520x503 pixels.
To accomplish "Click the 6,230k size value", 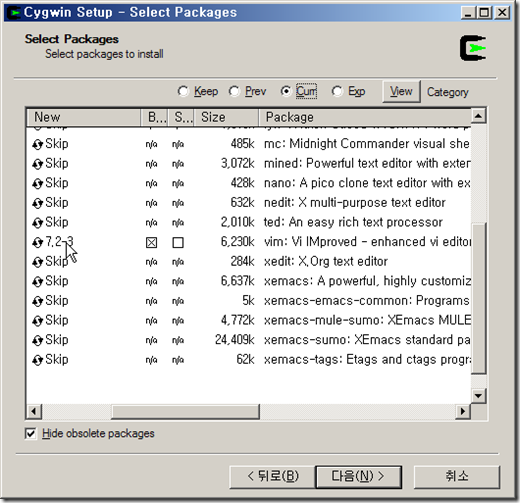I will pos(238,242).
